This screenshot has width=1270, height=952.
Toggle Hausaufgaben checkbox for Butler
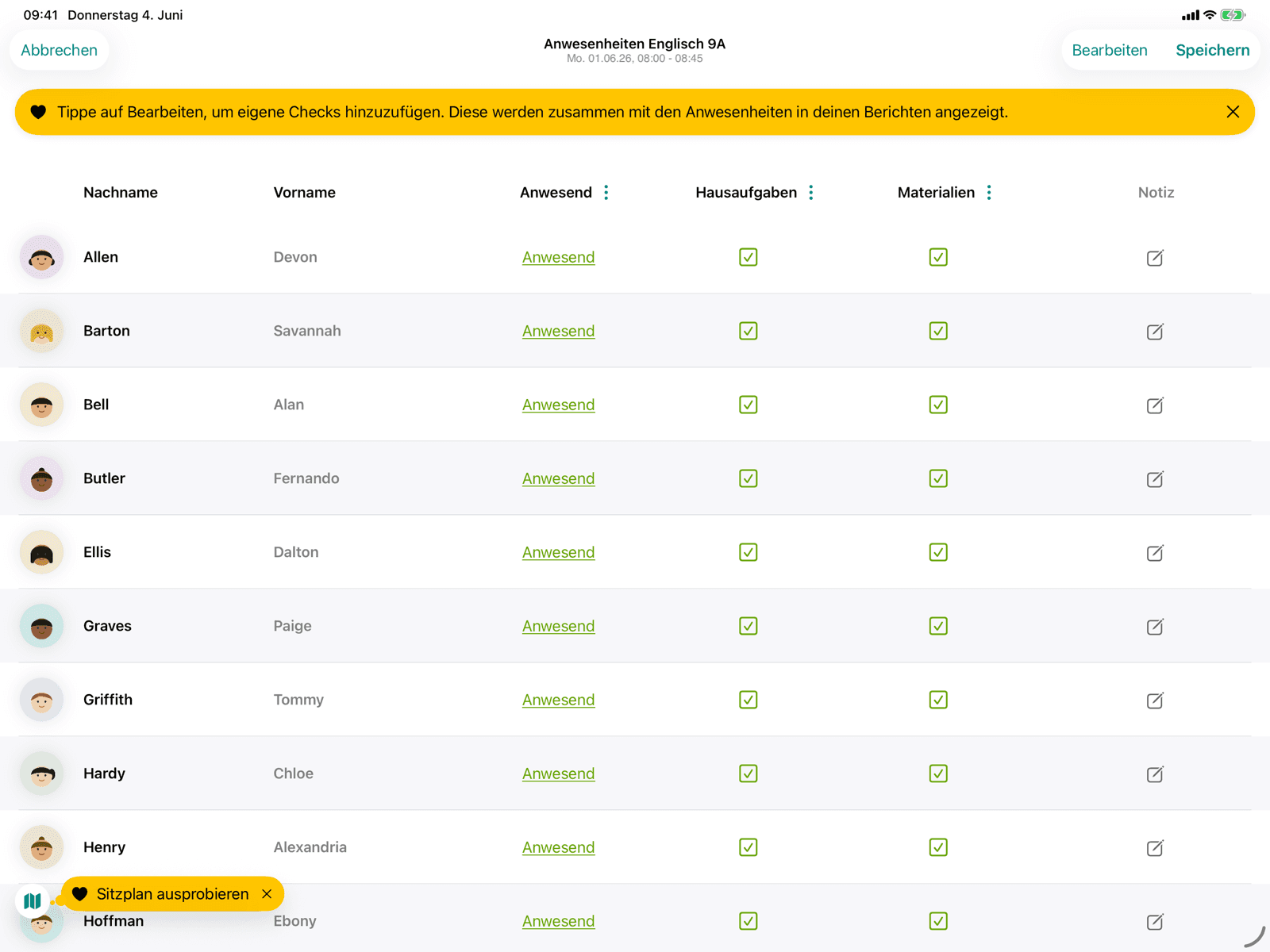click(x=748, y=478)
